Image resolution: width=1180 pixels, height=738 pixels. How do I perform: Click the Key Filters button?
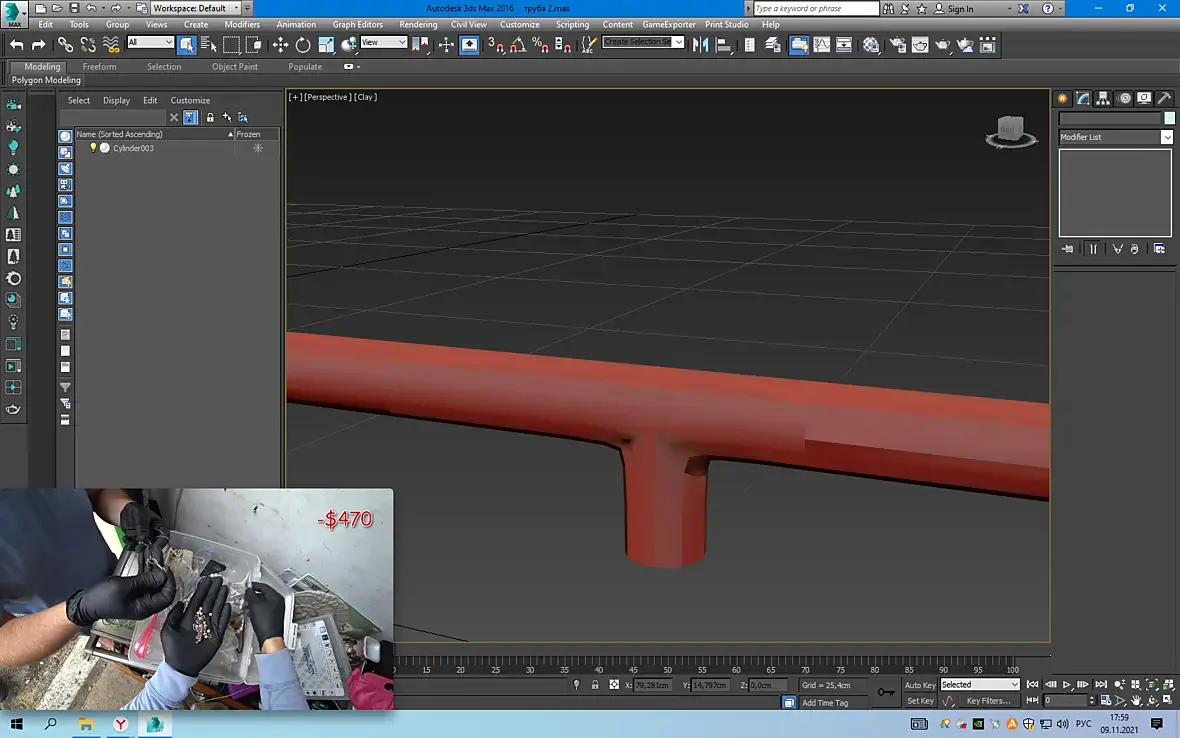(x=988, y=701)
